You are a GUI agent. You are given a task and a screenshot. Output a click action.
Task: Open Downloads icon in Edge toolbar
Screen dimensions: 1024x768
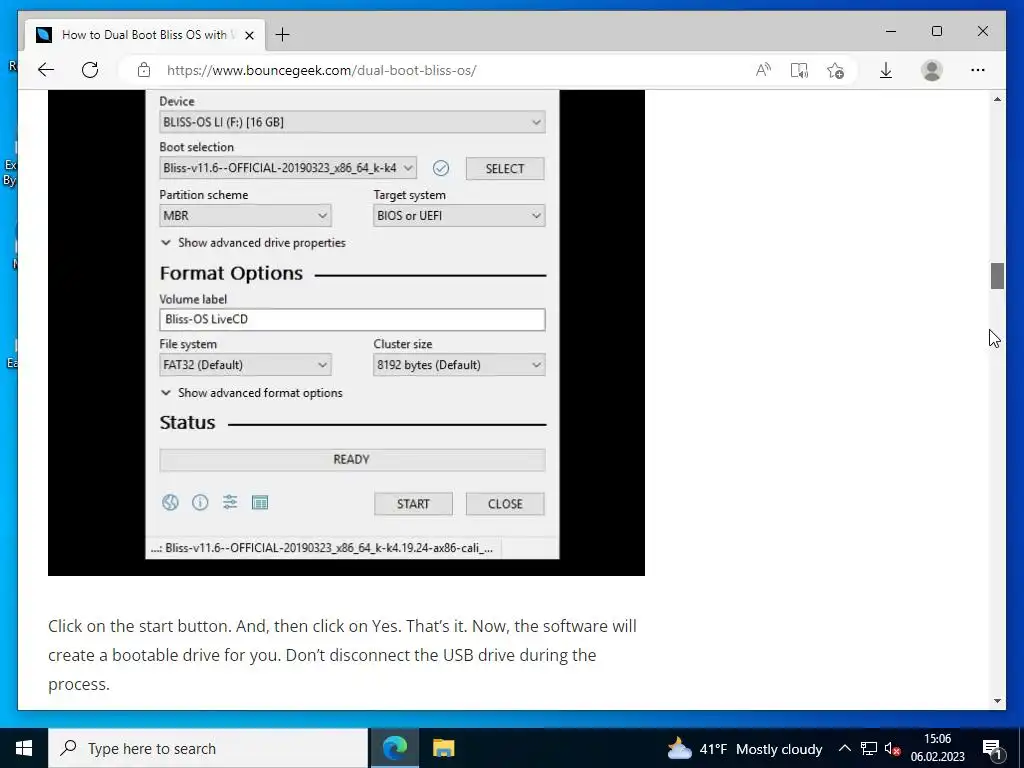[886, 70]
